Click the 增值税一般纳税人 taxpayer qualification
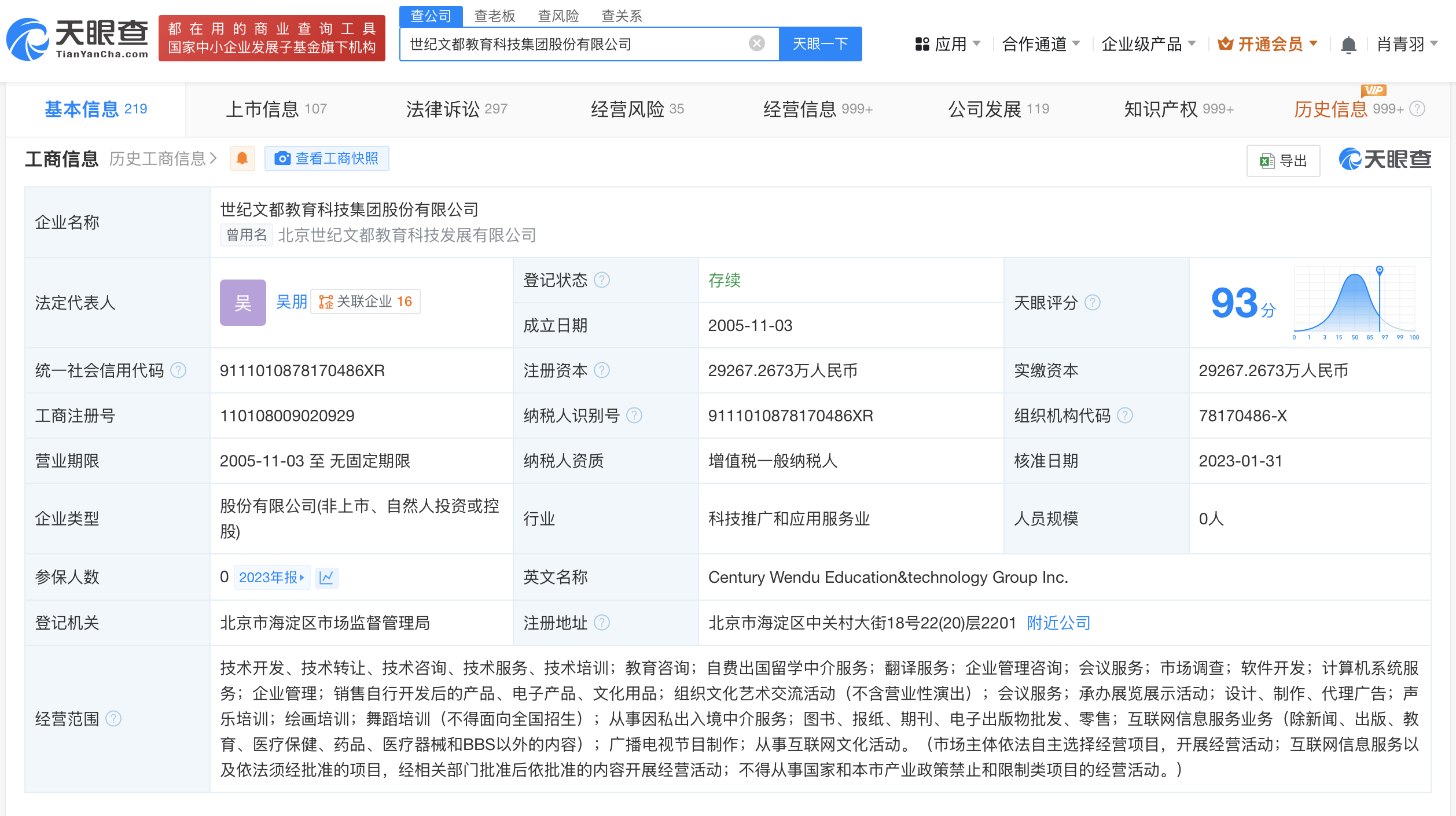 tap(773, 461)
